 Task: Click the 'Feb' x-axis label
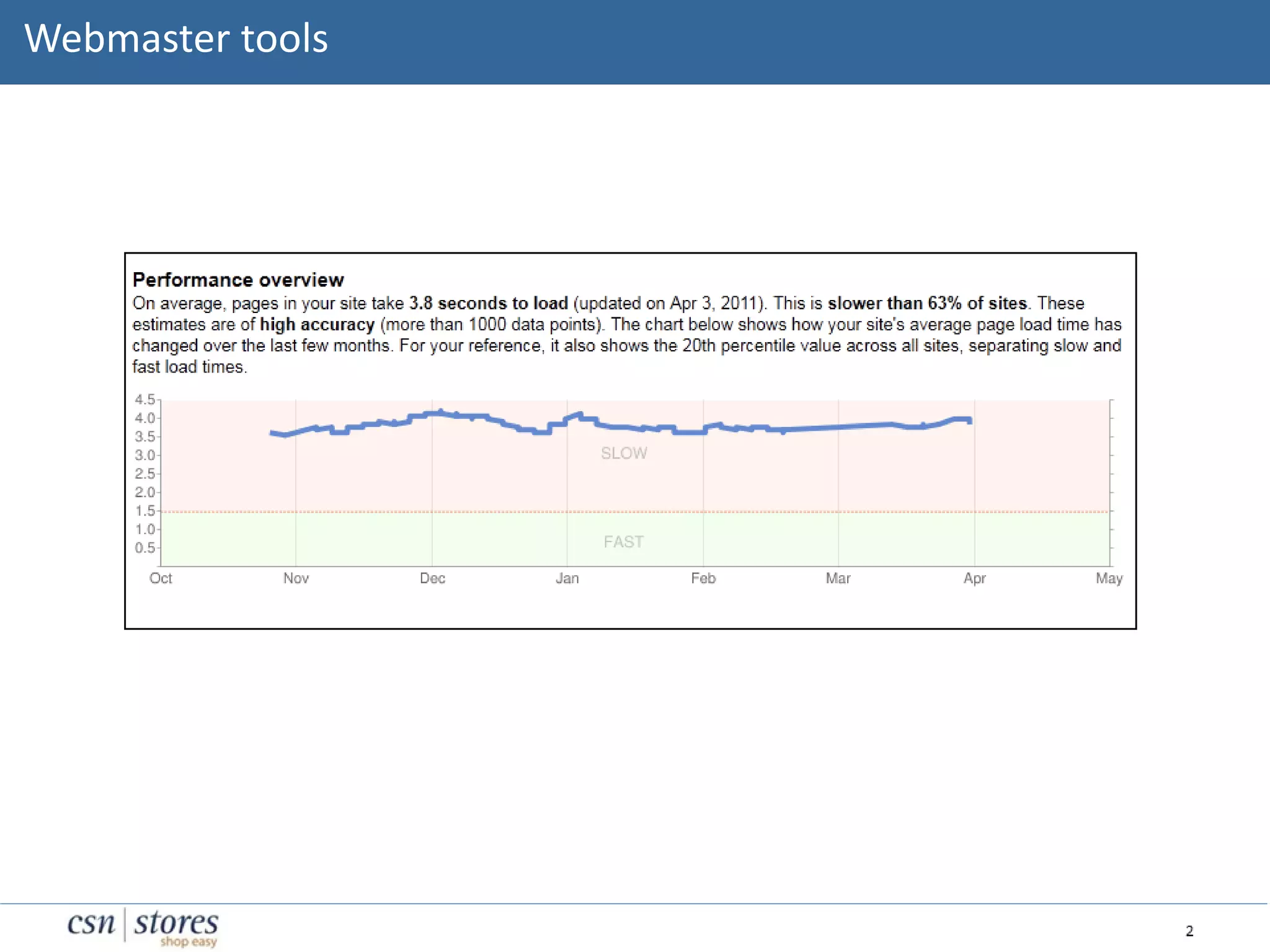(703, 578)
